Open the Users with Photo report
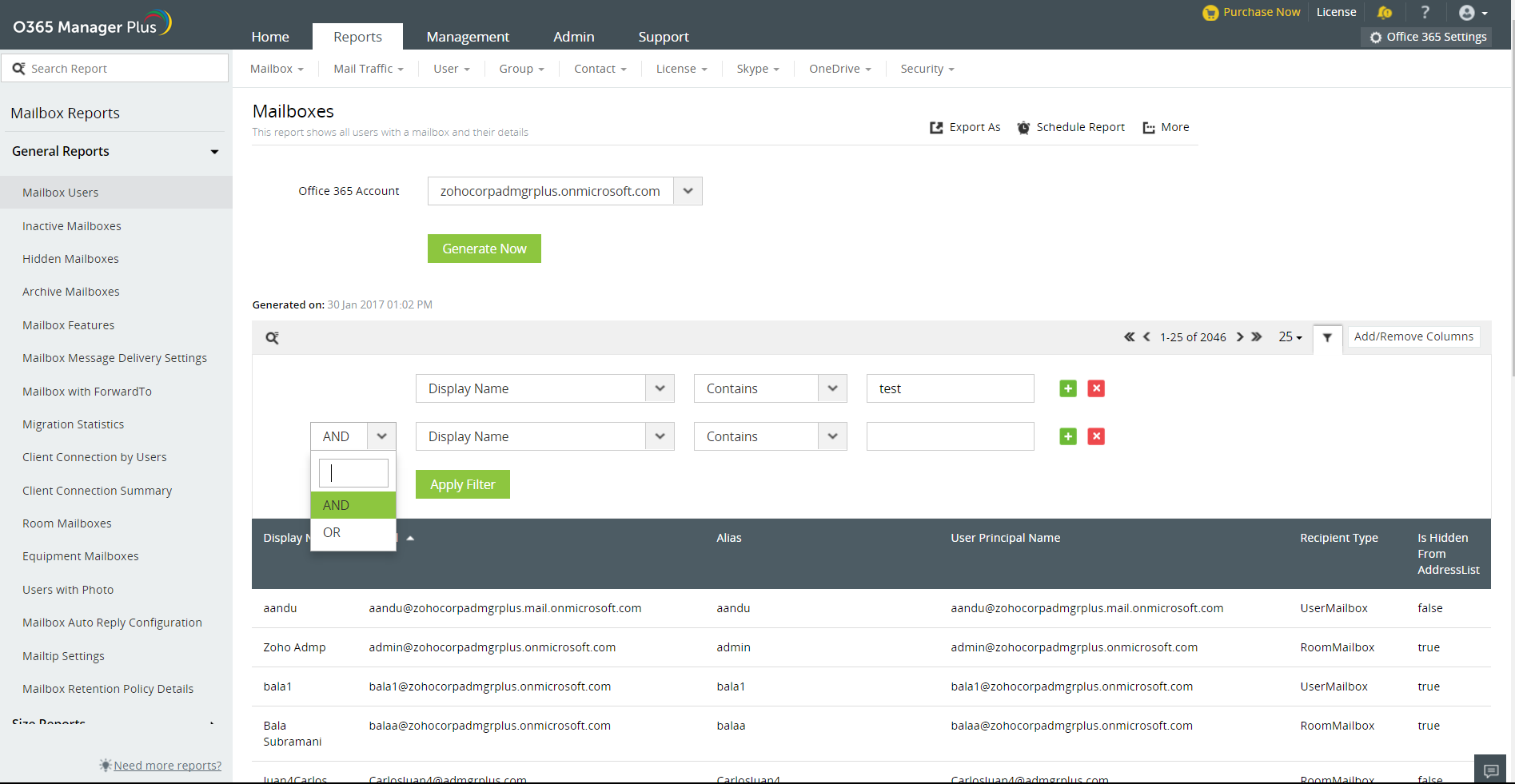This screenshot has width=1515, height=784. coord(68,590)
